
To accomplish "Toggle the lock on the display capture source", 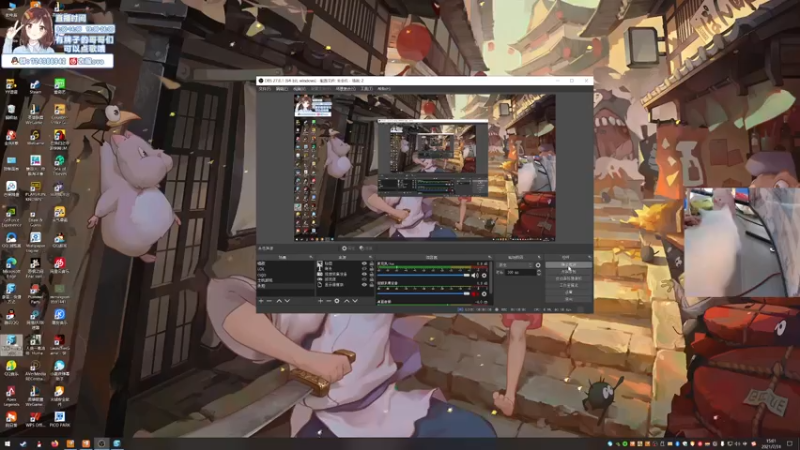I will click(x=371, y=285).
